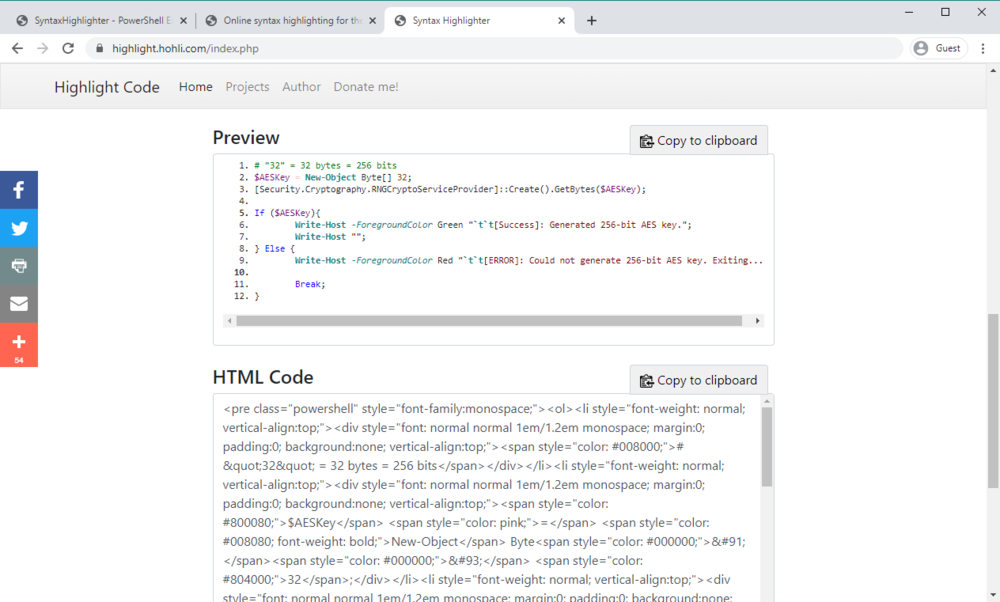Click inside the browser address bar
This screenshot has height=602, width=1000.
400,47
